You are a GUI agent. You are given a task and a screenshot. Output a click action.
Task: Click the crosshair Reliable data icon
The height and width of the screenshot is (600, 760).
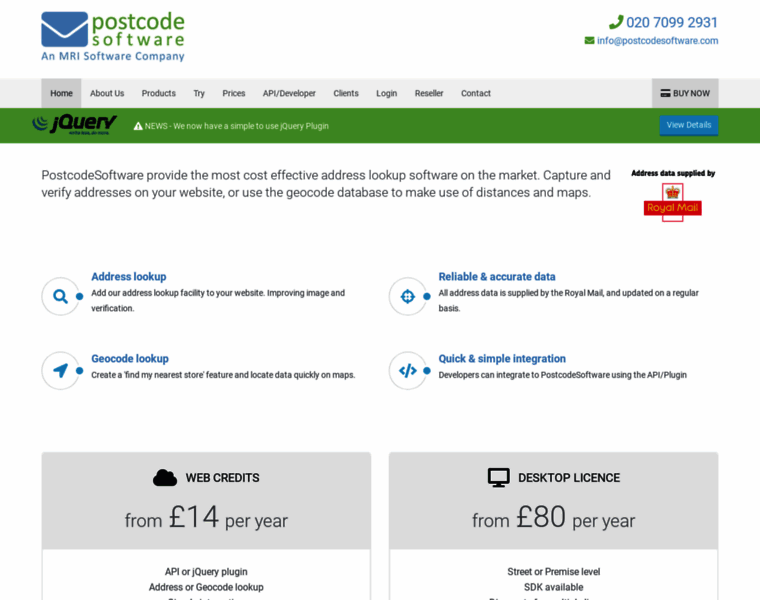pos(408,296)
